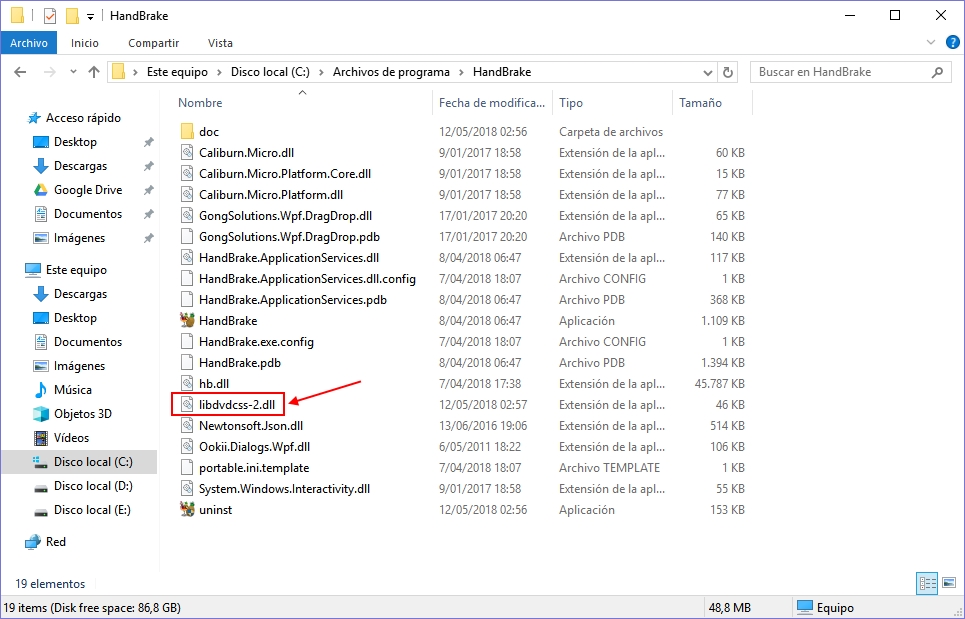The image size is (965, 619).
Task: Open the Help question mark icon
Action: [x=953, y=42]
